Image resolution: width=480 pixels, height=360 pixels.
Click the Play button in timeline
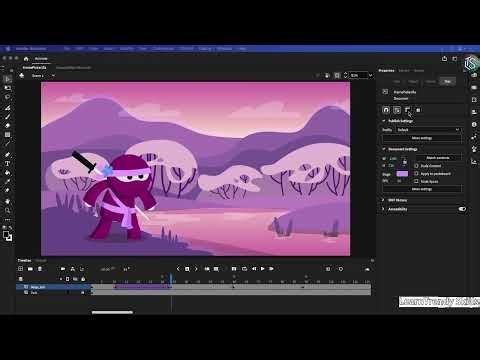[263, 269]
